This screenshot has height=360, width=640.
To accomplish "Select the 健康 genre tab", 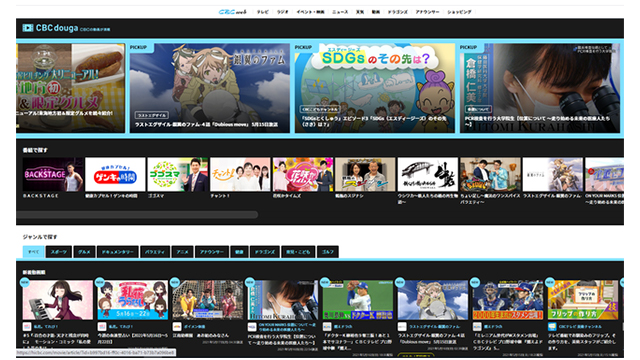I will tap(239, 252).
